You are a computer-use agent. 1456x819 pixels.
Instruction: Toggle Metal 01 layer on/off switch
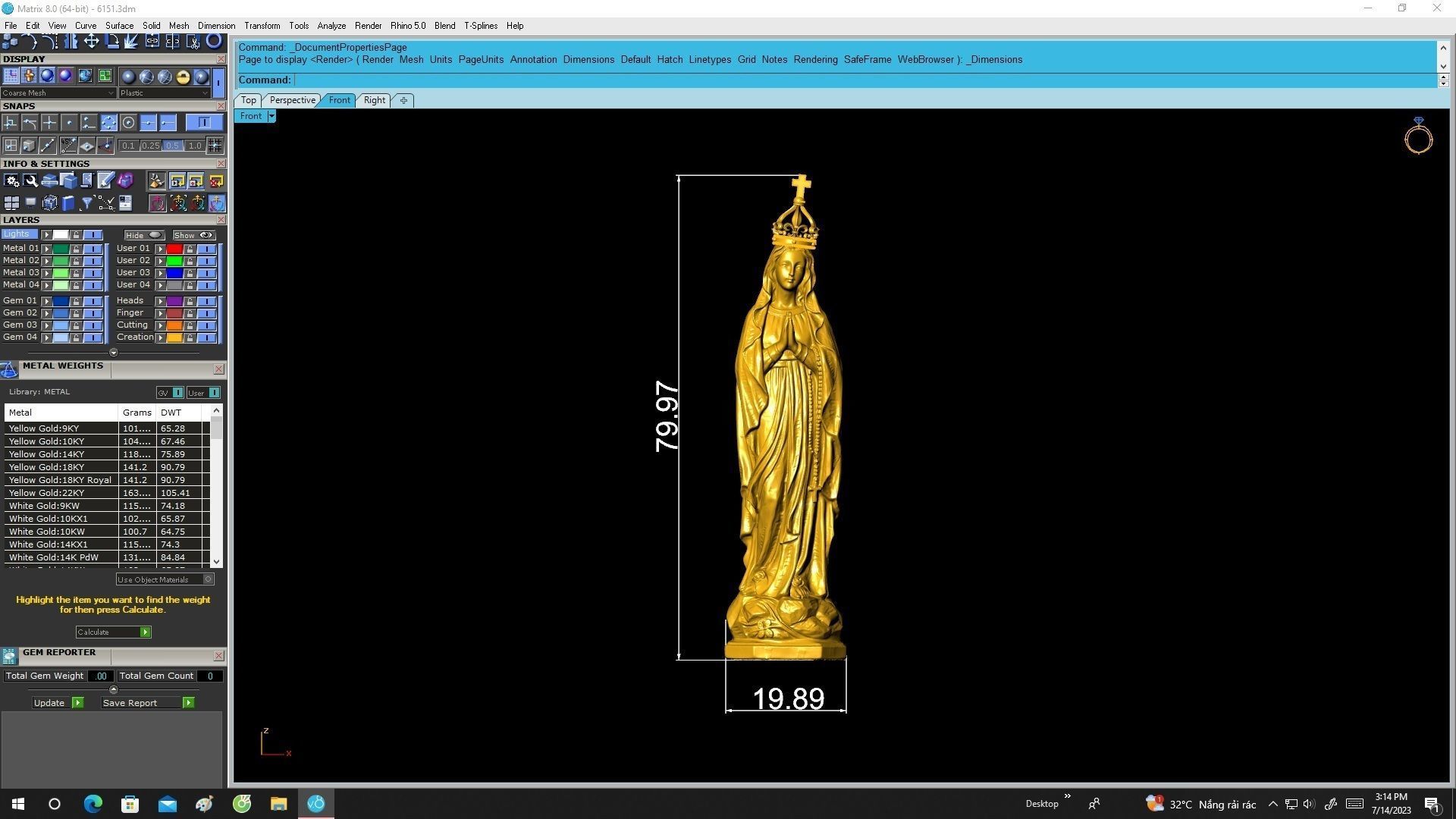click(x=93, y=249)
